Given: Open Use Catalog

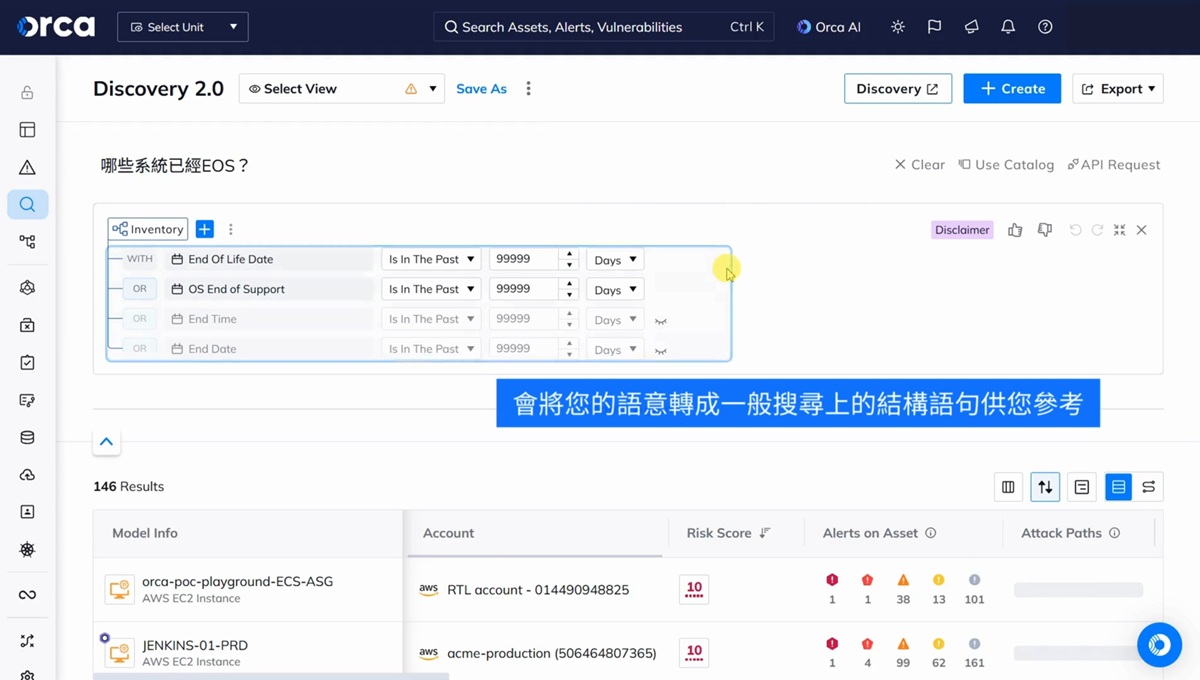Looking at the screenshot, I should point(1006,165).
